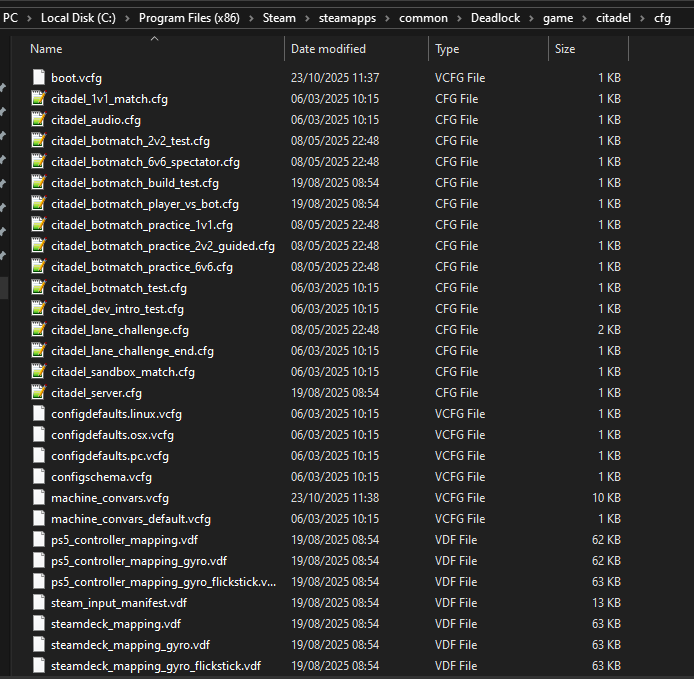Click the citadel_botmatch_practice_6v6.cfg file icon

point(39,266)
